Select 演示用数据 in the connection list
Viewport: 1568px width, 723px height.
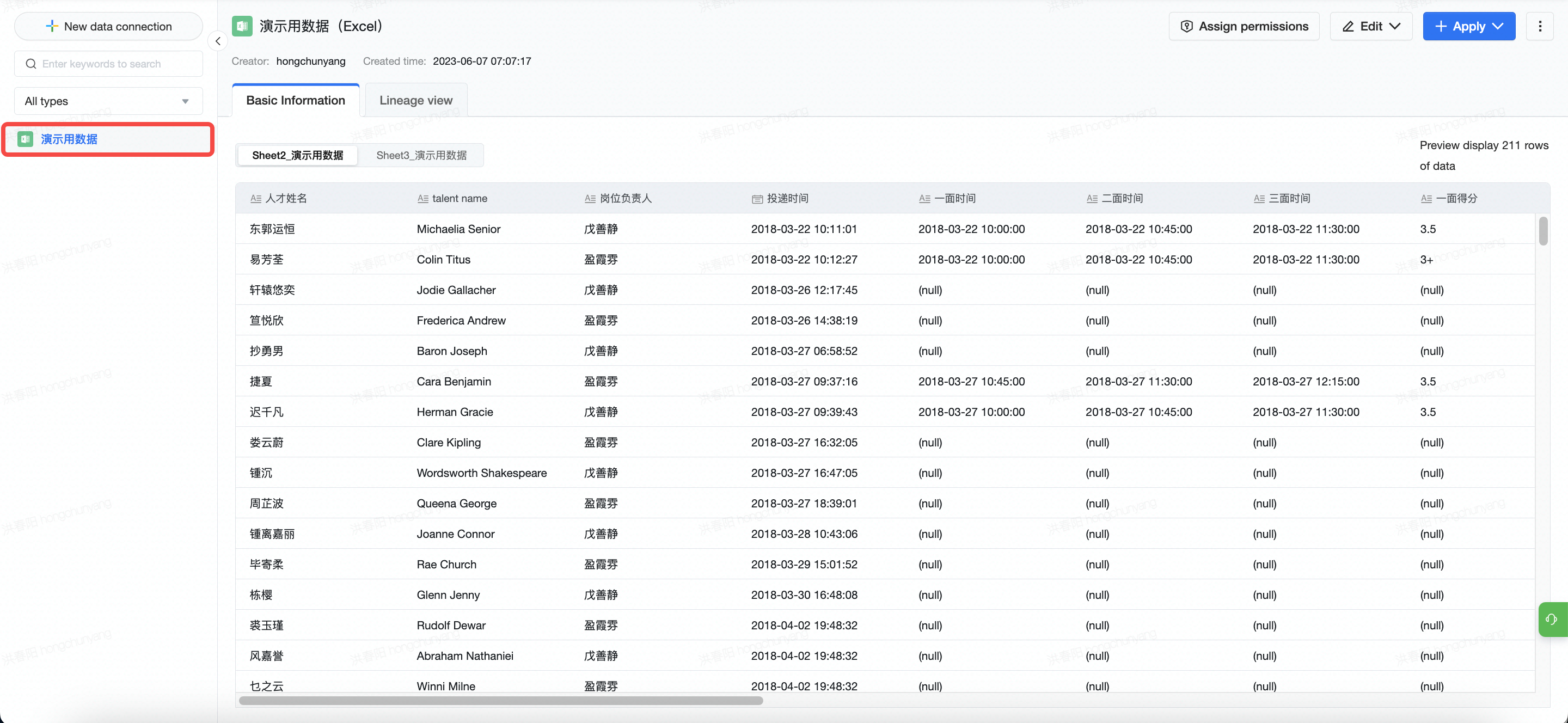[108, 139]
